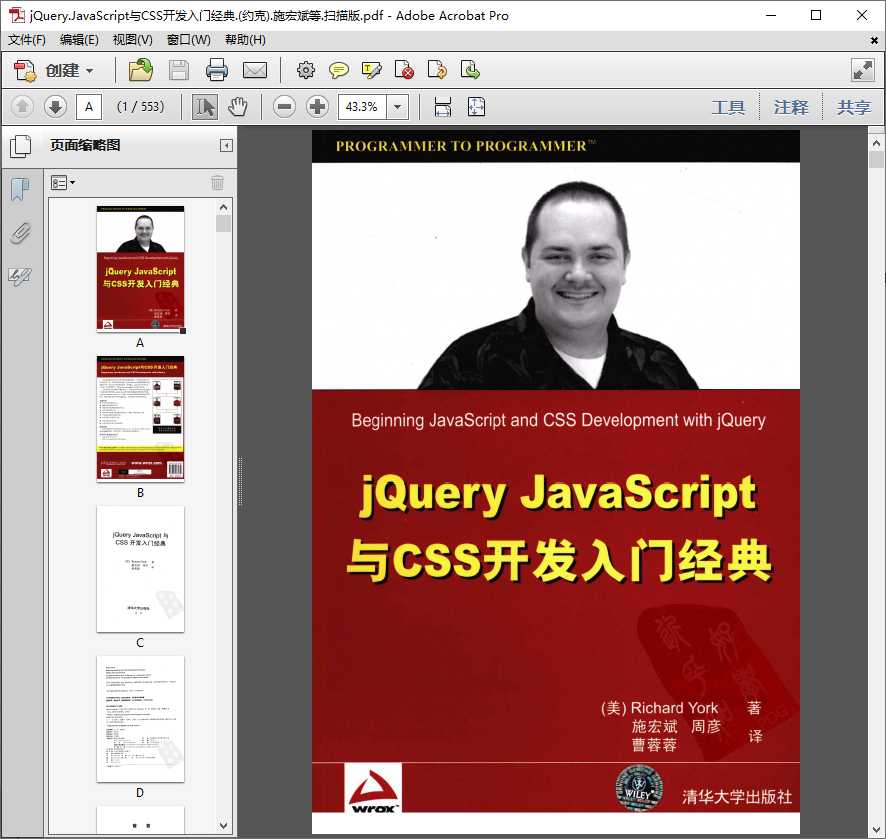The width and height of the screenshot is (886, 839).
Task: Print the document using the printer icon
Action: point(217,70)
